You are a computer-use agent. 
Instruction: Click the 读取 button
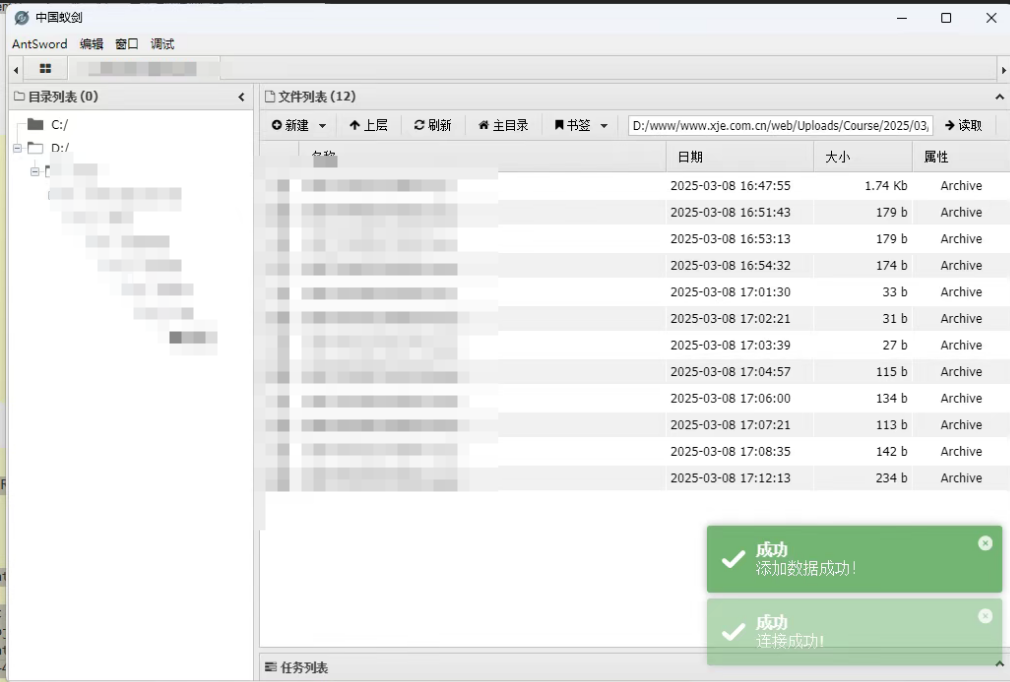[963, 125]
